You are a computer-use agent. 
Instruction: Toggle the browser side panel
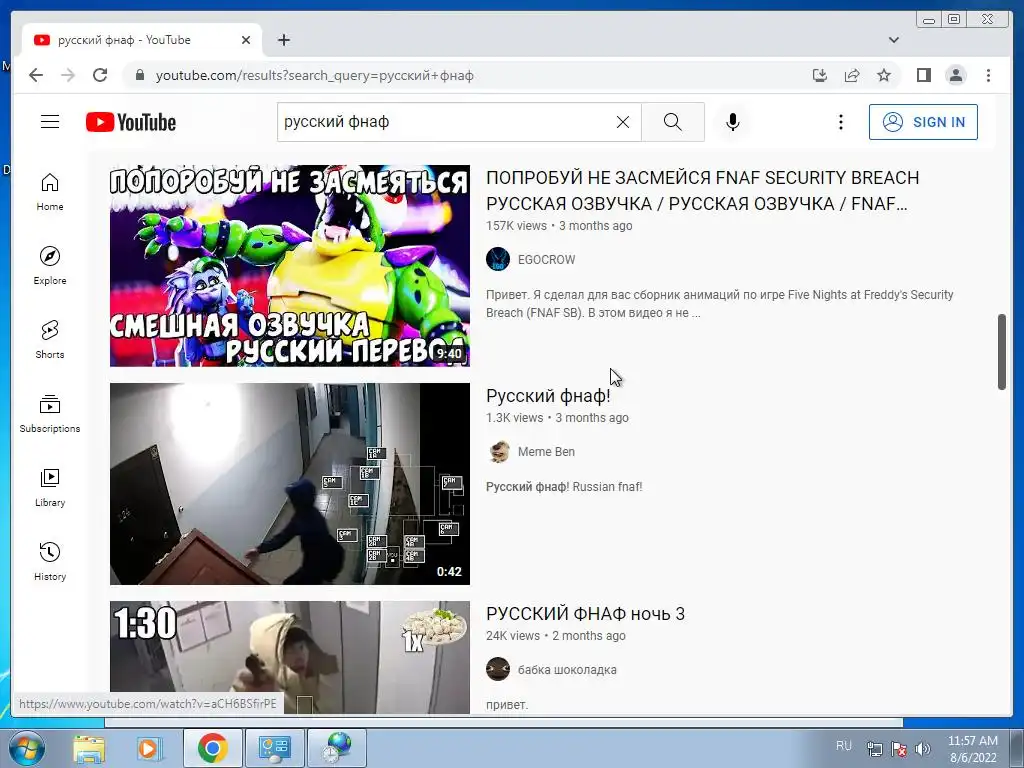[x=923, y=75]
